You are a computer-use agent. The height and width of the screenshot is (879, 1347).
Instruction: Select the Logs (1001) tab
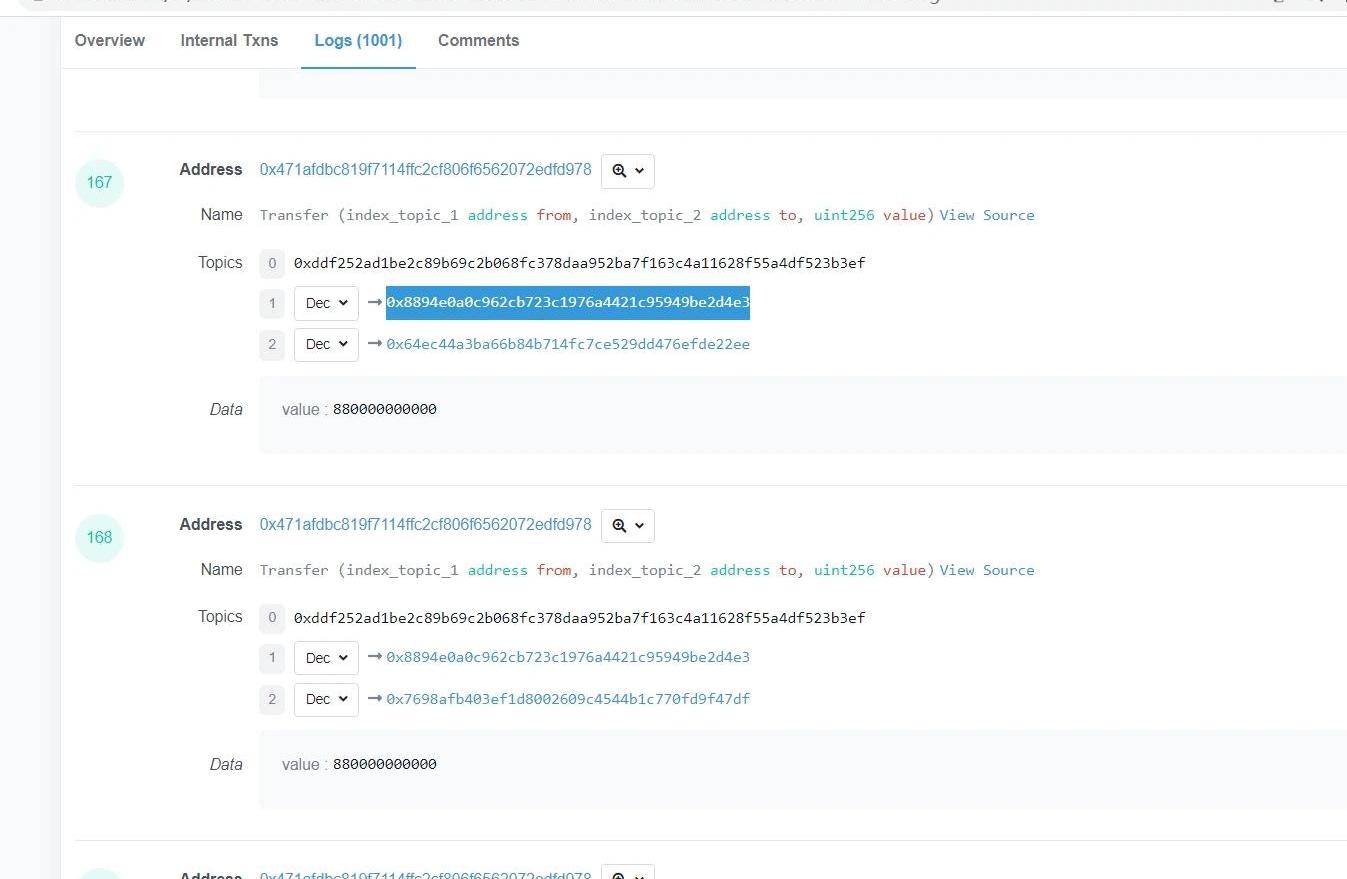pyautogui.click(x=358, y=41)
